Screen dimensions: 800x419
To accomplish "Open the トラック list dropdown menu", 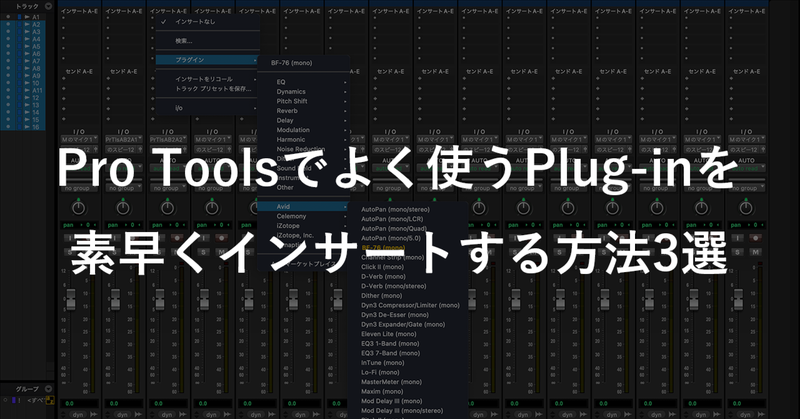I will pos(48,6).
